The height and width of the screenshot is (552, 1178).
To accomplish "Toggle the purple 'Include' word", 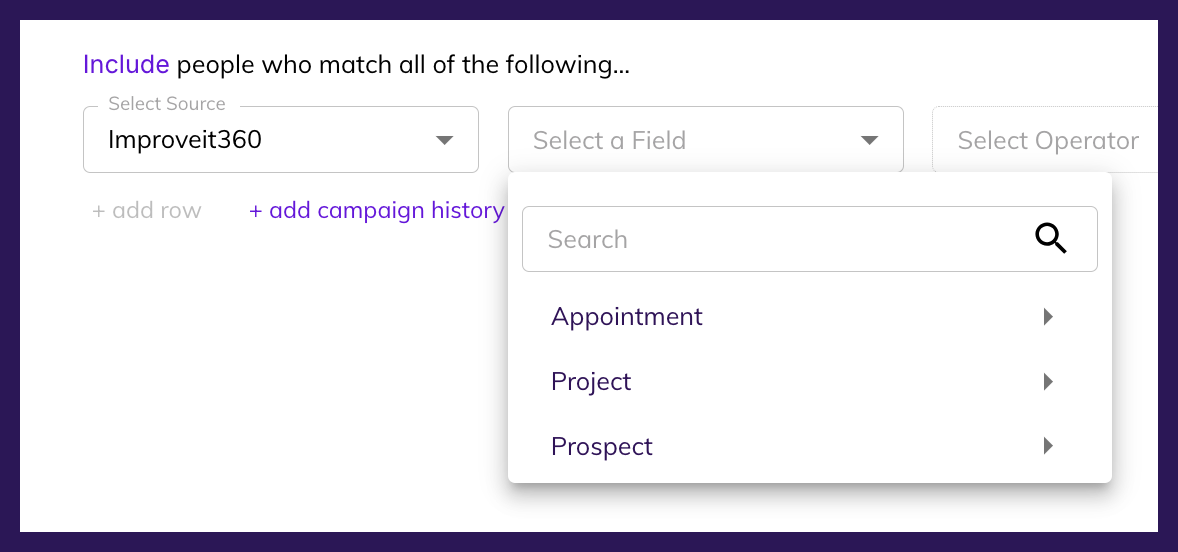I will (x=126, y=65).
